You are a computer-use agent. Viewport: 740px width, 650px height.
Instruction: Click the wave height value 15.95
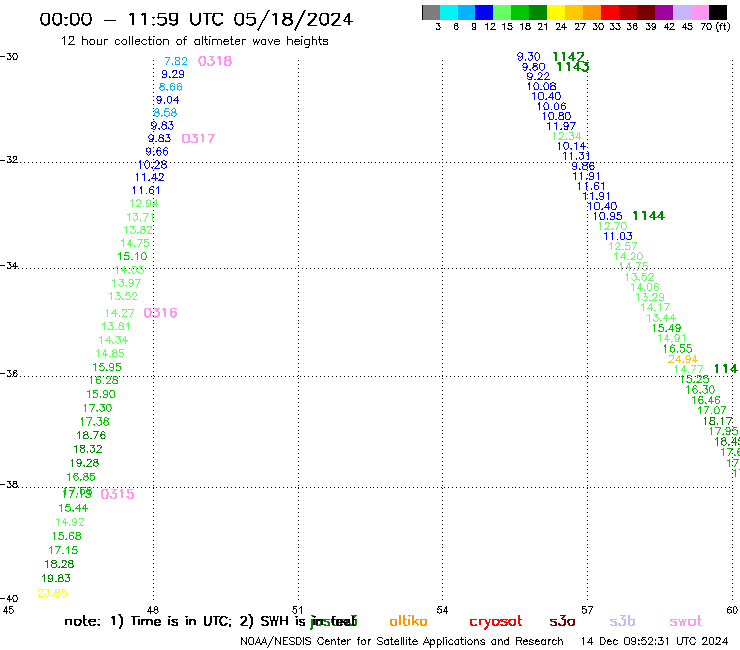tap(107, 367)
